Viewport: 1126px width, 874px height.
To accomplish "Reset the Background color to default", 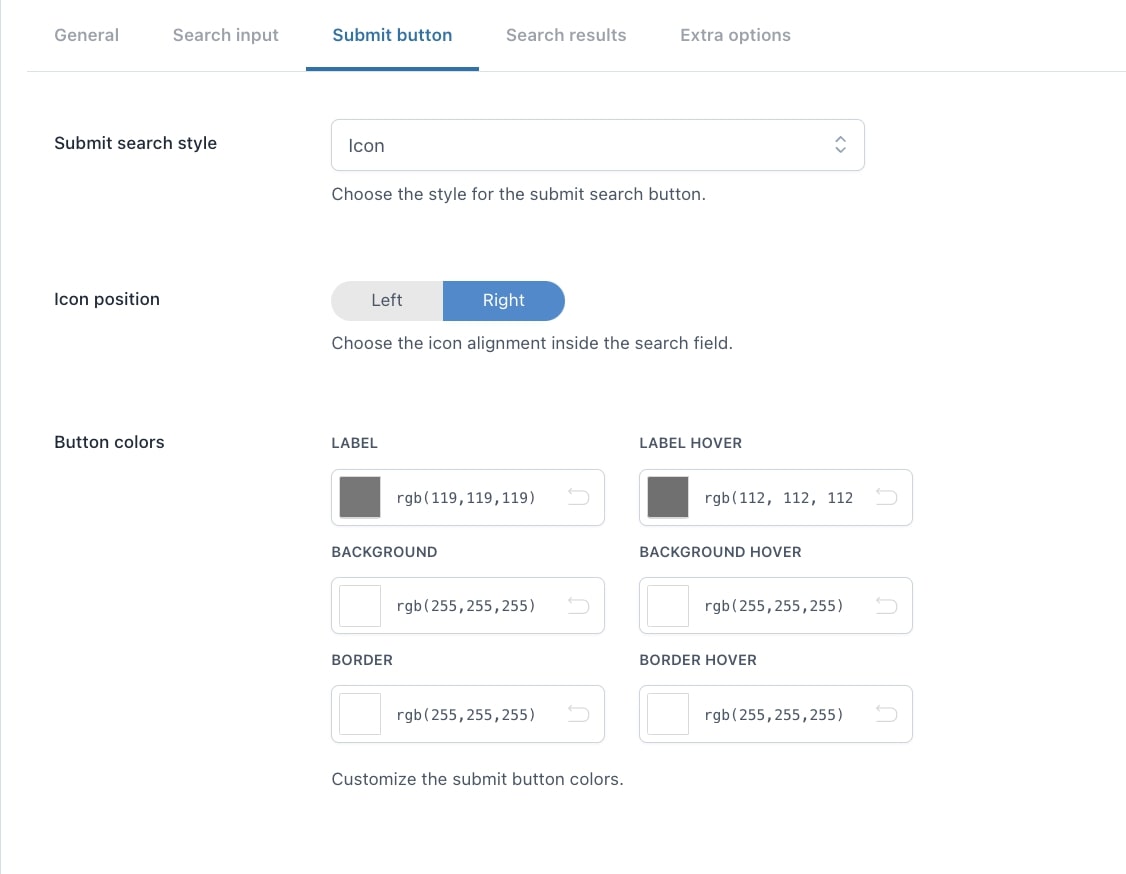I will point(578,605).
